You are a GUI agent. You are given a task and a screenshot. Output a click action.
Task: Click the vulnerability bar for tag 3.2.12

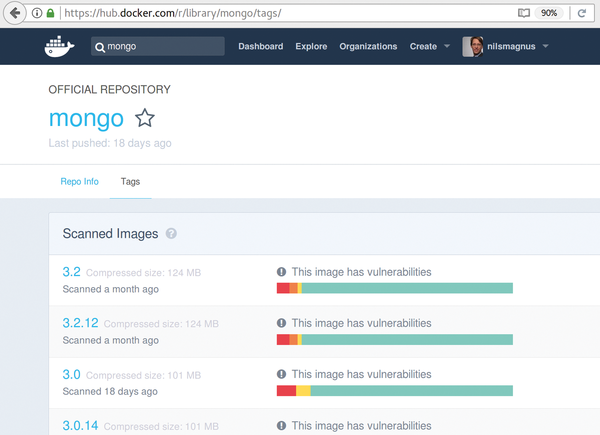click(x=395, y=339)
